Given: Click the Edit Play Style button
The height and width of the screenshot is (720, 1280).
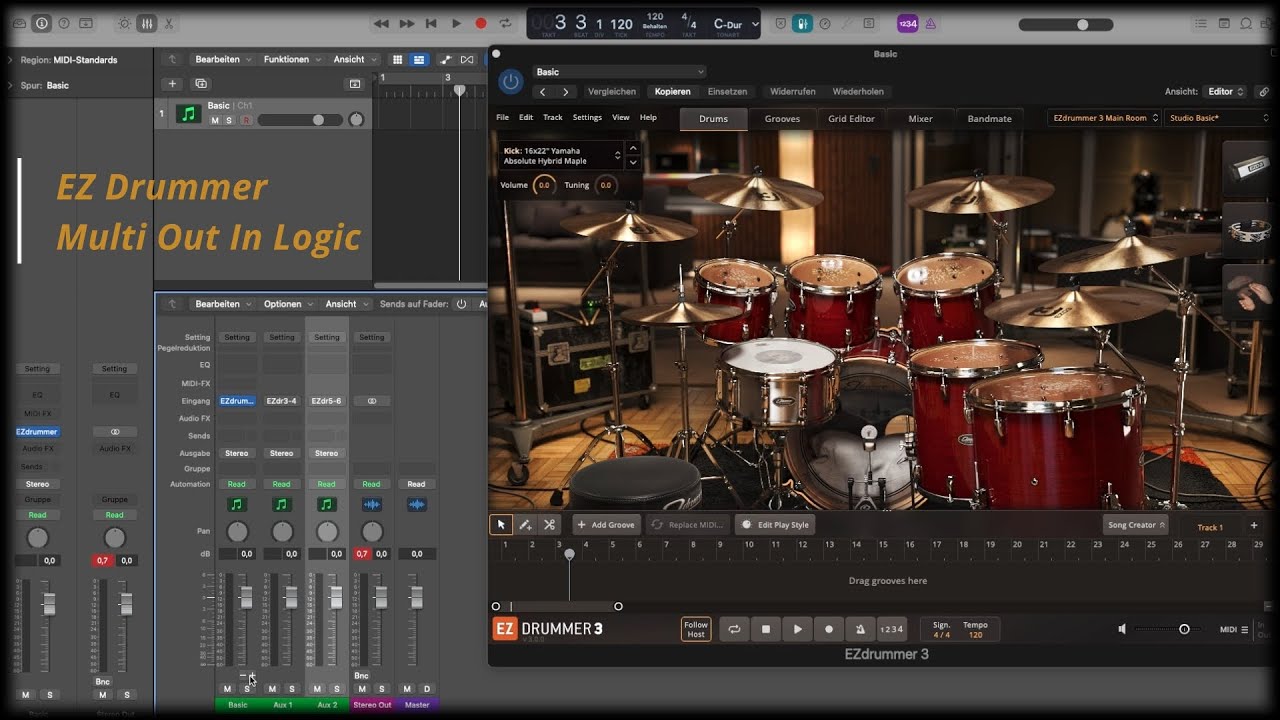Looking at the screenshot, I should coord(775,524).
